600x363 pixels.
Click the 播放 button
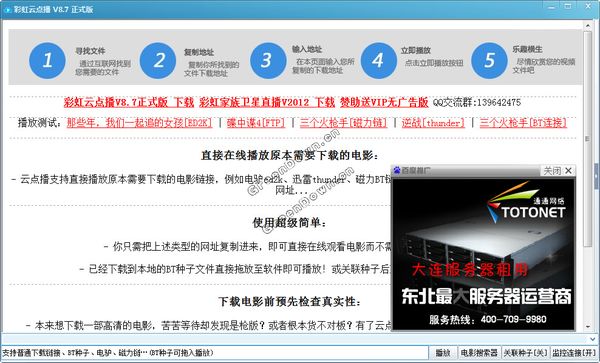coord(443,353)
